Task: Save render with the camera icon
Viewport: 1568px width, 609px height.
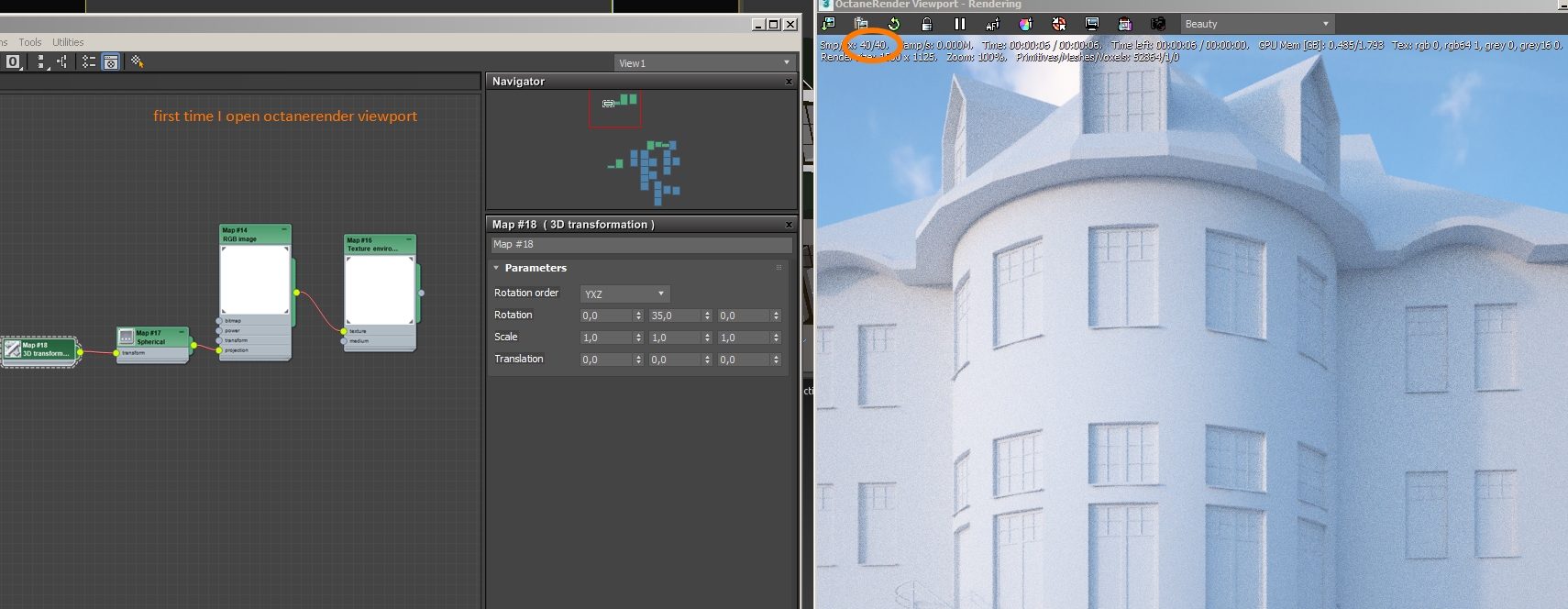Action: 1158,24
